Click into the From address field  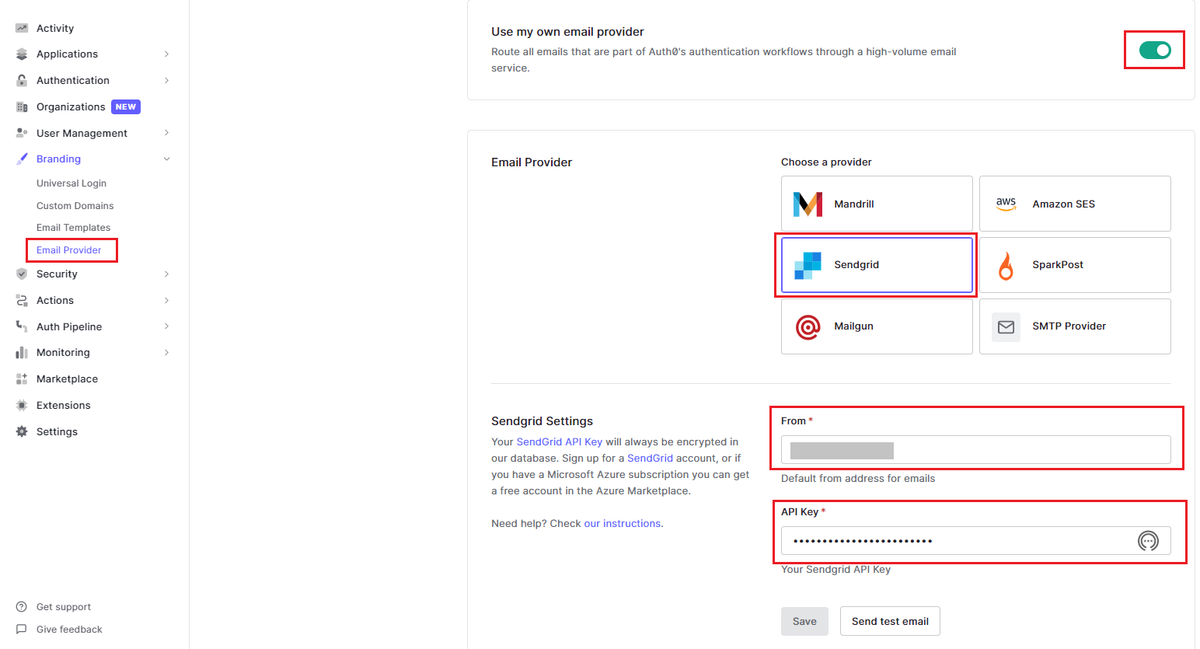976,450
